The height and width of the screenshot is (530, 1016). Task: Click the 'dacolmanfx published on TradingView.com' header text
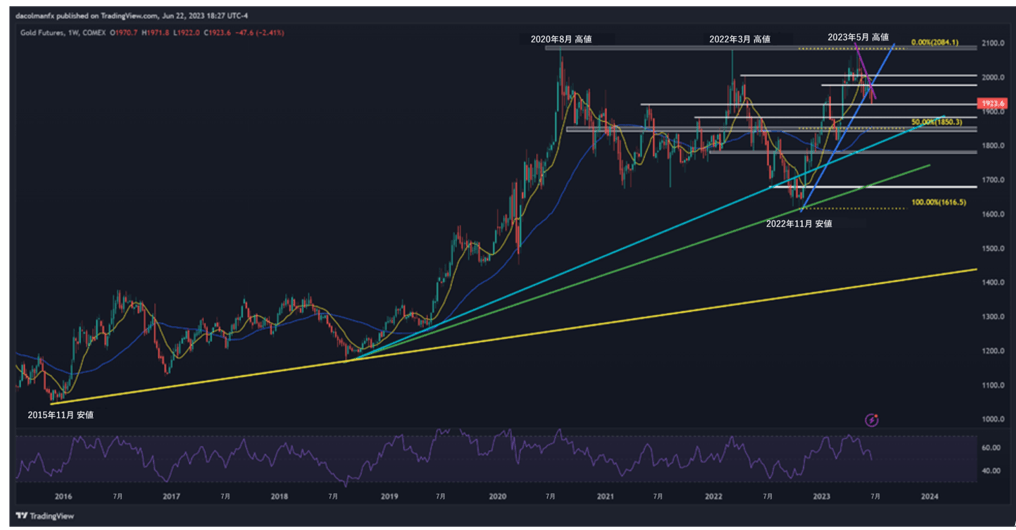click(x=86, y=16)
